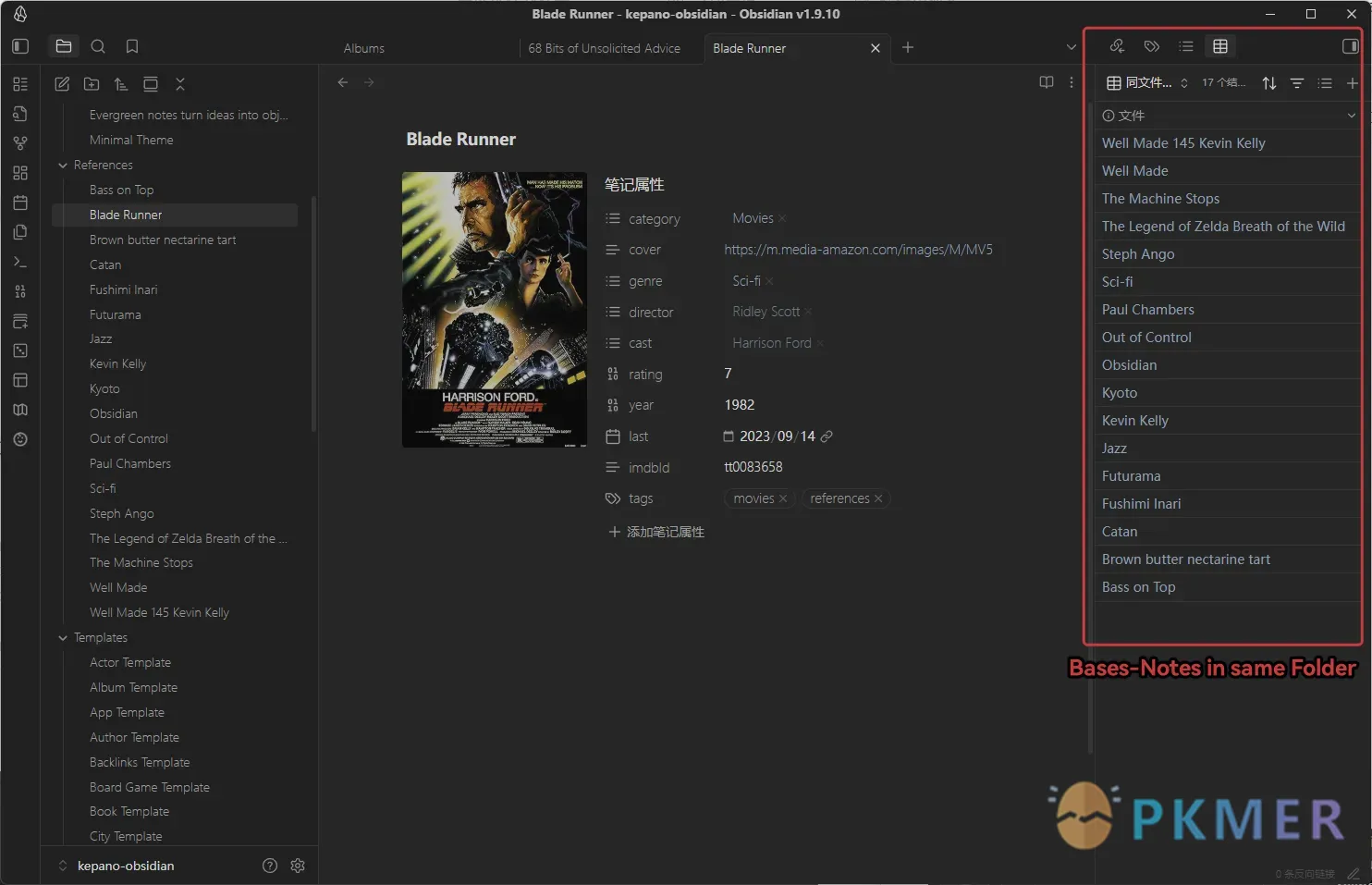Edit the year value 1982
The width and height of the screenshot is (1372, 885).
[x=740, y=405]
